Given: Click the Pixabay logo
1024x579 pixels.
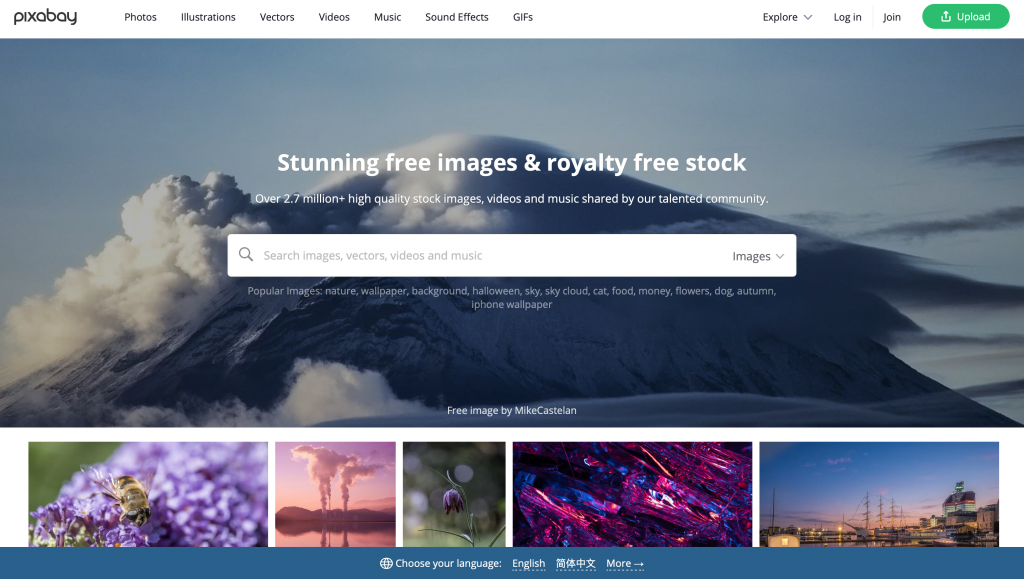Looking at the screenshot, I should (45, 17).
